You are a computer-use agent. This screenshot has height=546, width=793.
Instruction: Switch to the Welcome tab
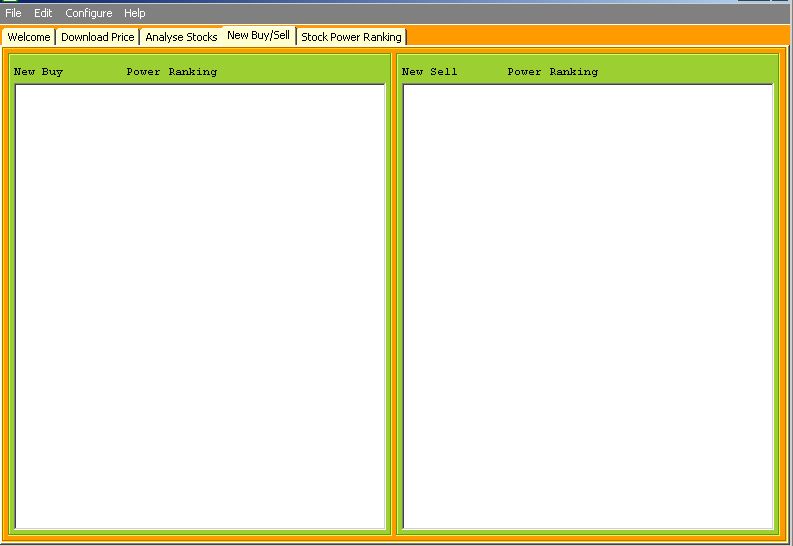pyautogui.click(x=29, y=37)
